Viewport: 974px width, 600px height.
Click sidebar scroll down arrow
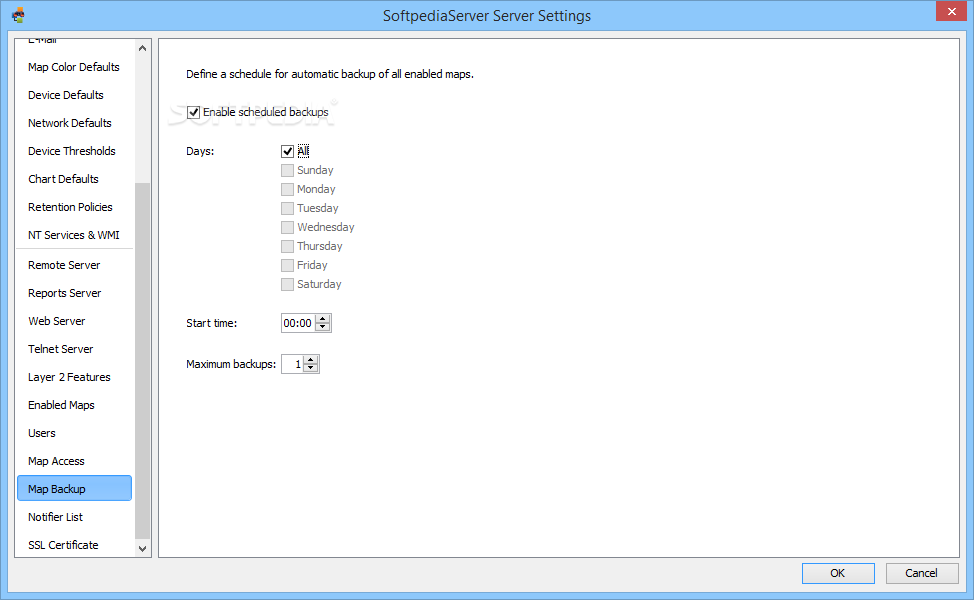click(142, 548)
